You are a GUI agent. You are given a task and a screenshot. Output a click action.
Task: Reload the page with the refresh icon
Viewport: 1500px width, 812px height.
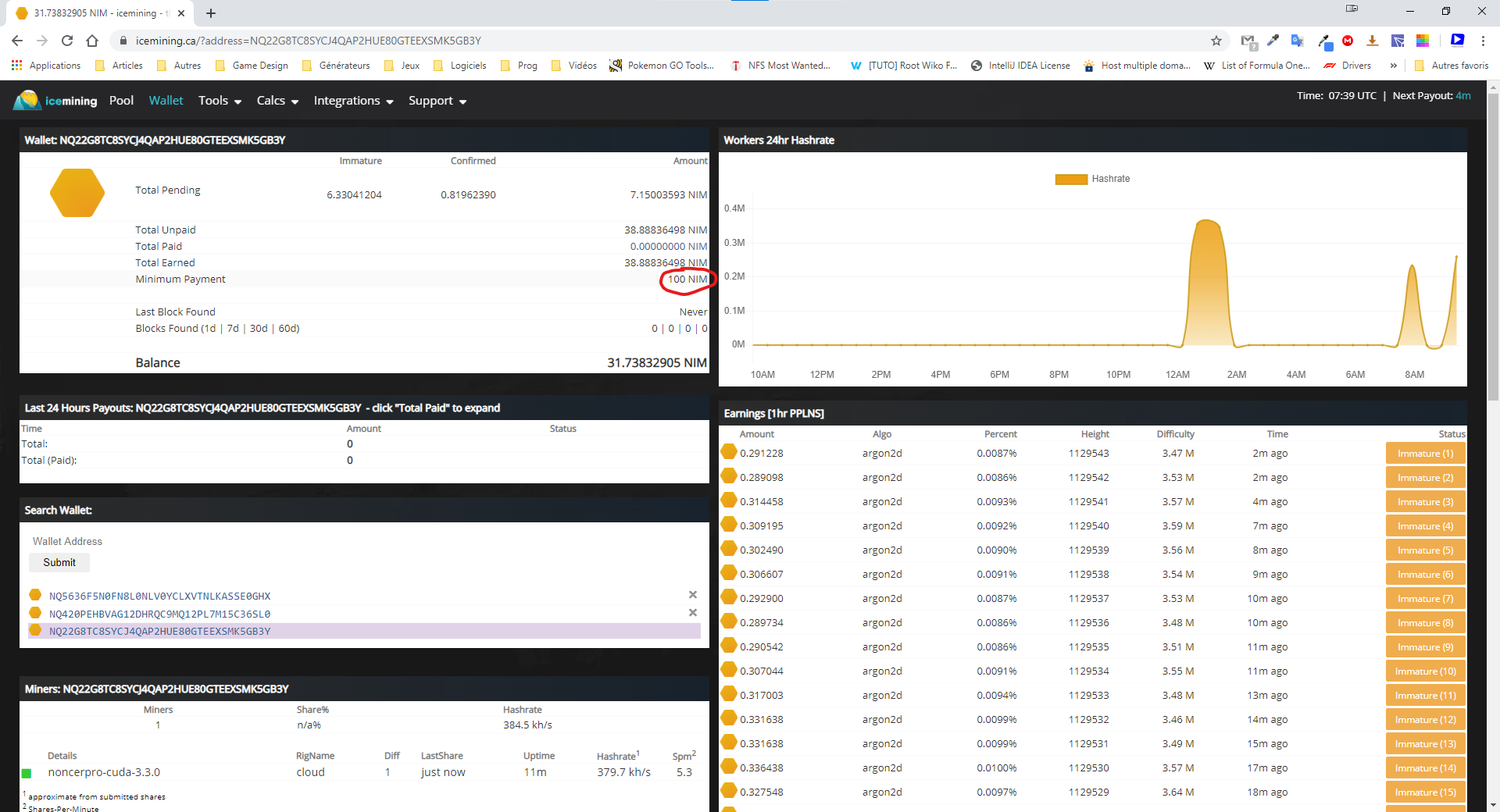pos(67,41)
